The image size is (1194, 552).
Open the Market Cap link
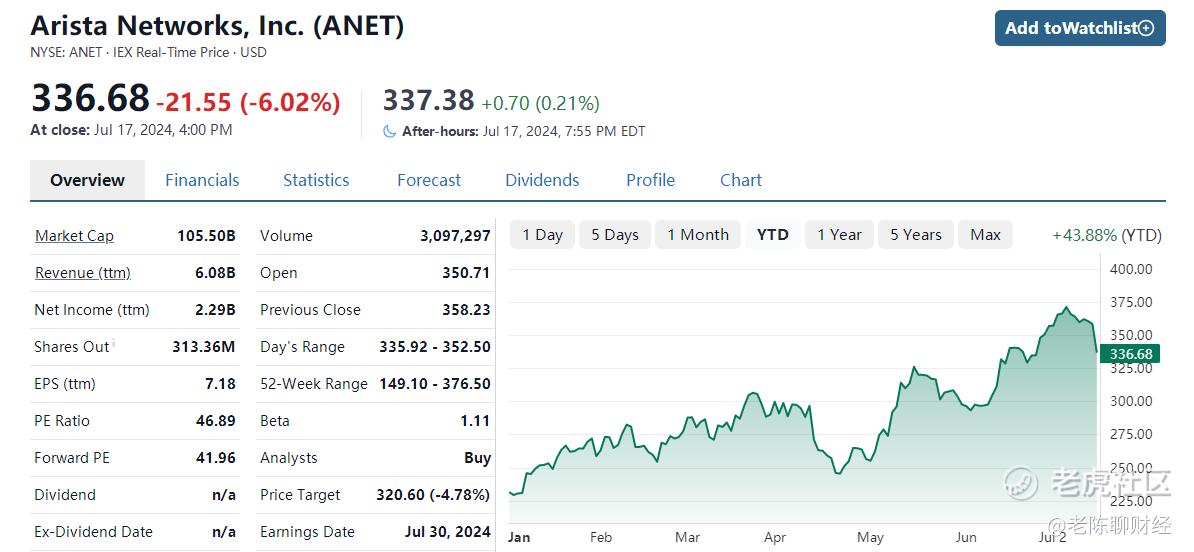tap(74, 236)
